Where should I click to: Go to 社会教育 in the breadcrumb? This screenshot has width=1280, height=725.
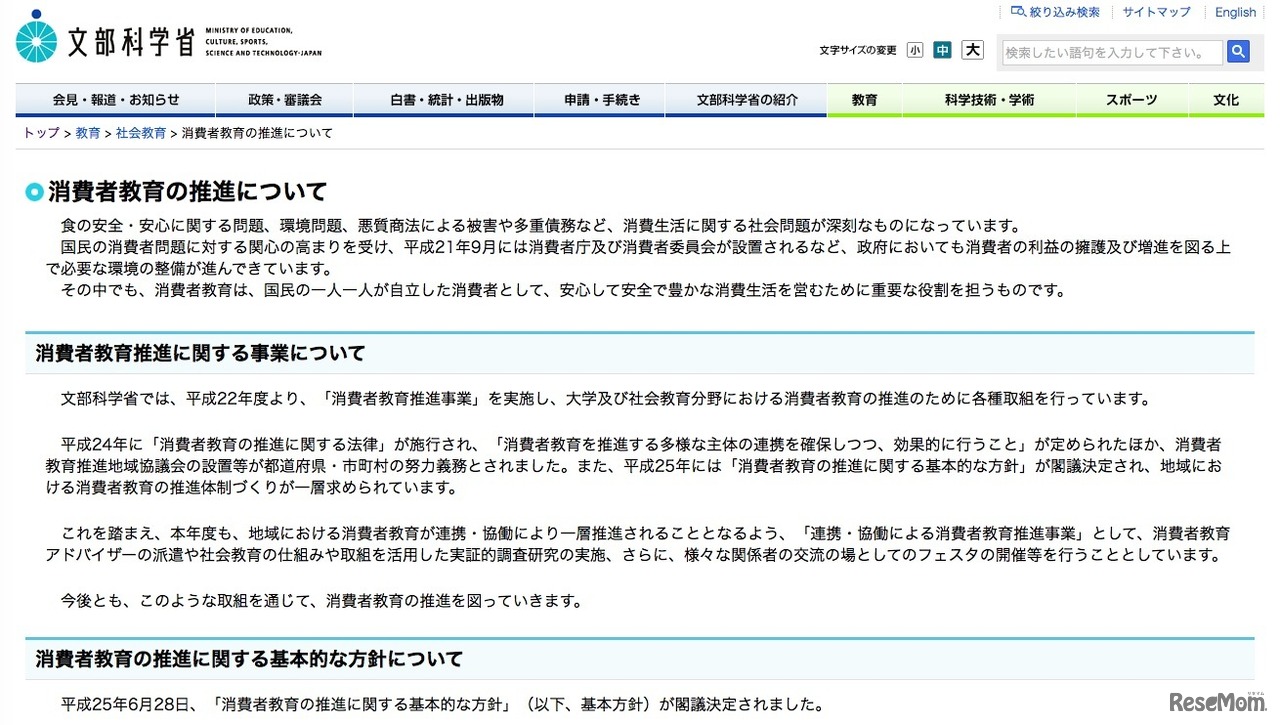[x=141, y=133]
